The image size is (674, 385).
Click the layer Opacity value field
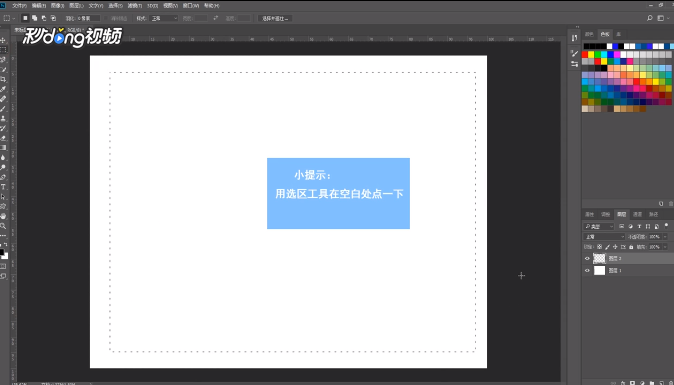(x=655, y=237)
